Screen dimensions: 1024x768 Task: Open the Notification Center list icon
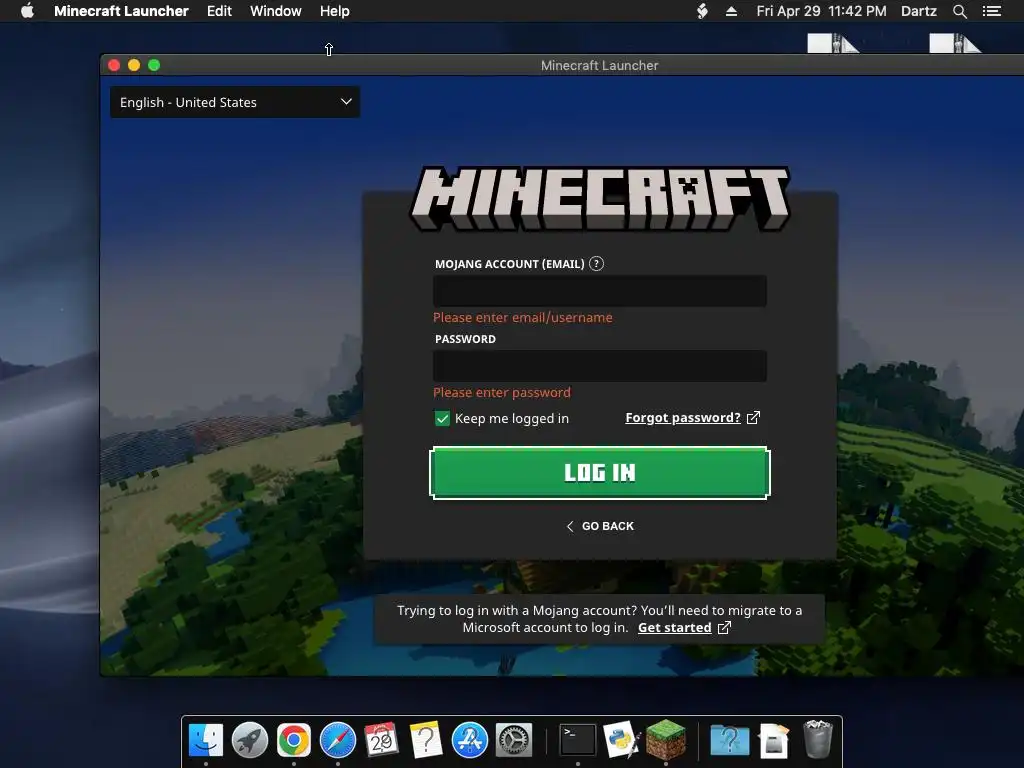pos(991,11)
